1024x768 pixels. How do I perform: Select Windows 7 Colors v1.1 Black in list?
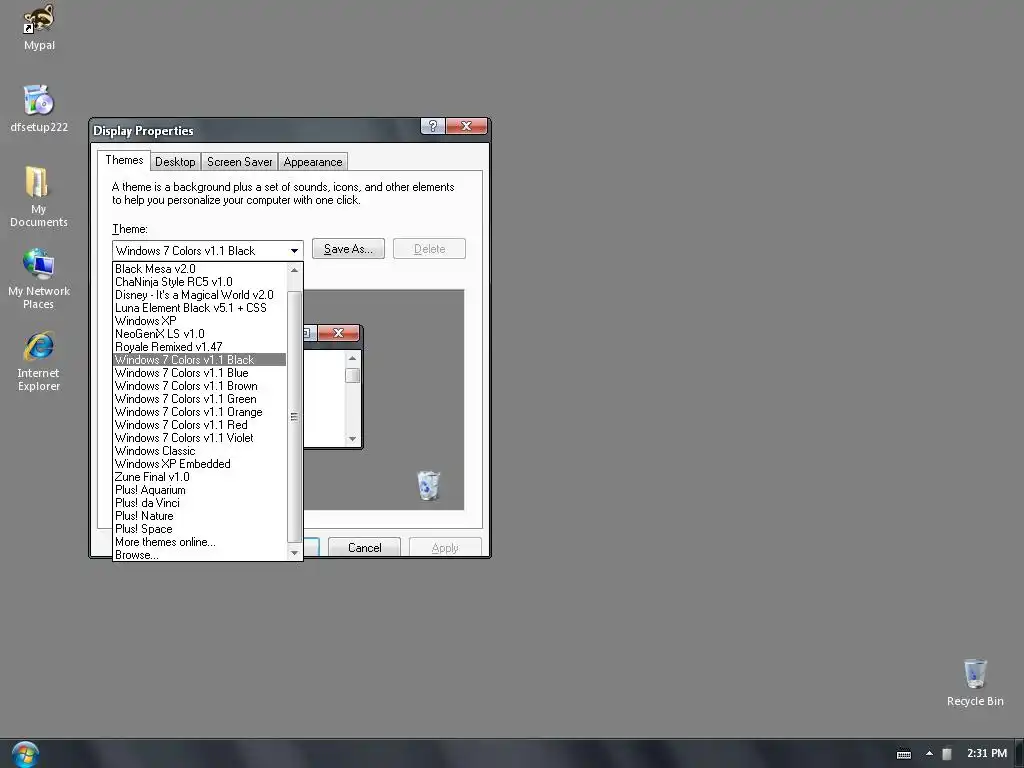[x=199, y=360]
